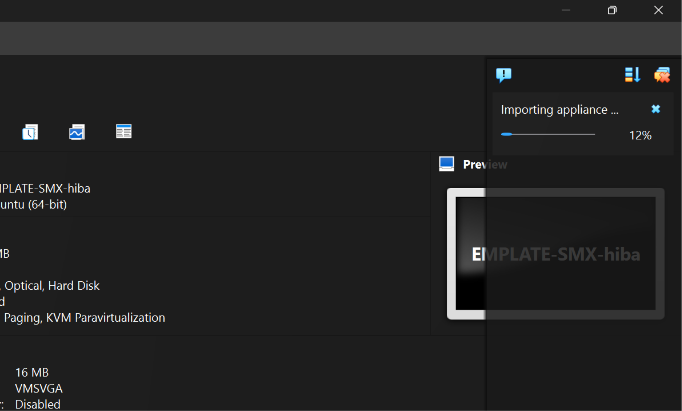Open the Details tool icon

click(124, 131)
